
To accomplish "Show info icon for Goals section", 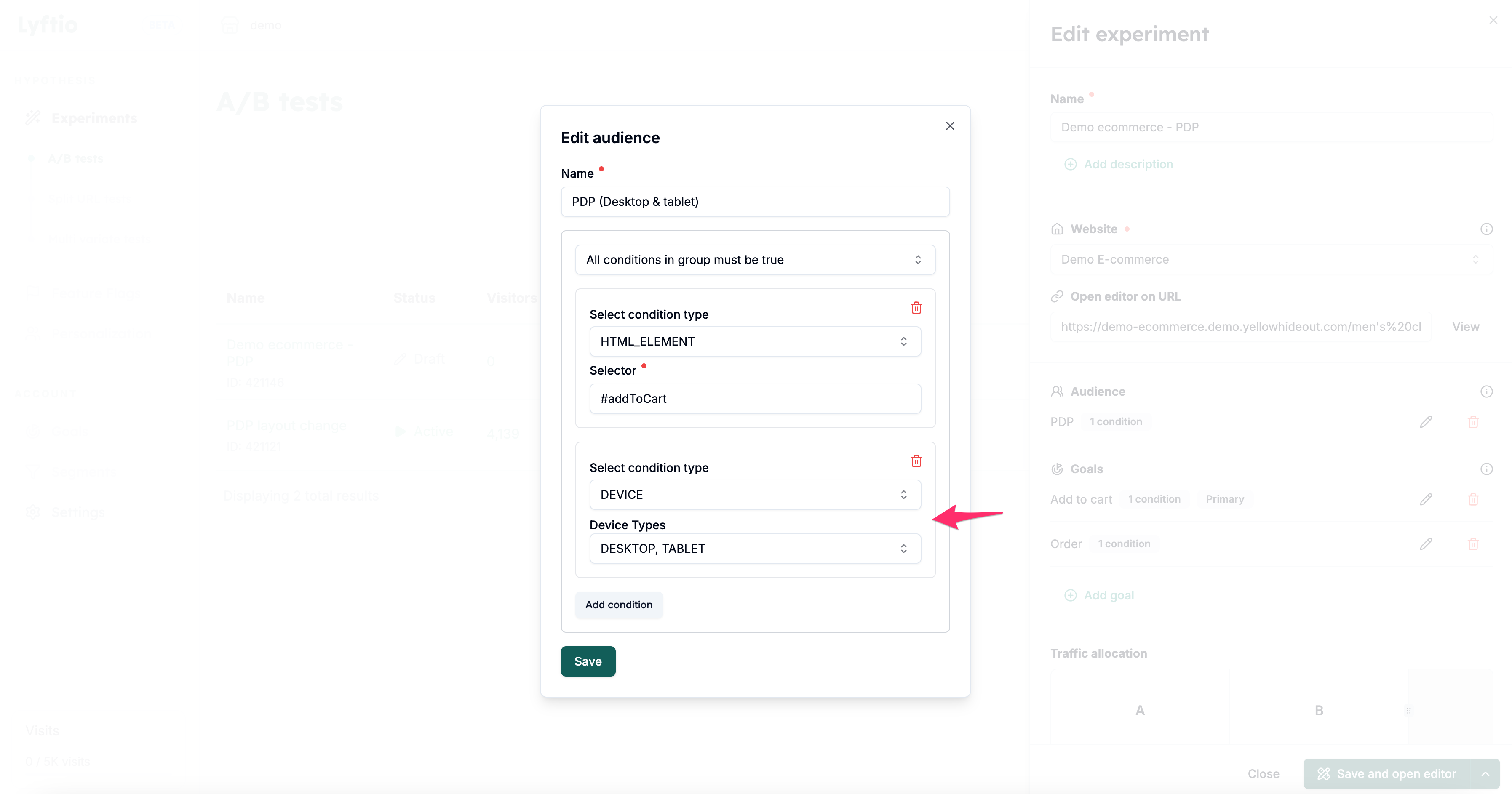I will tap(1486, 469).
